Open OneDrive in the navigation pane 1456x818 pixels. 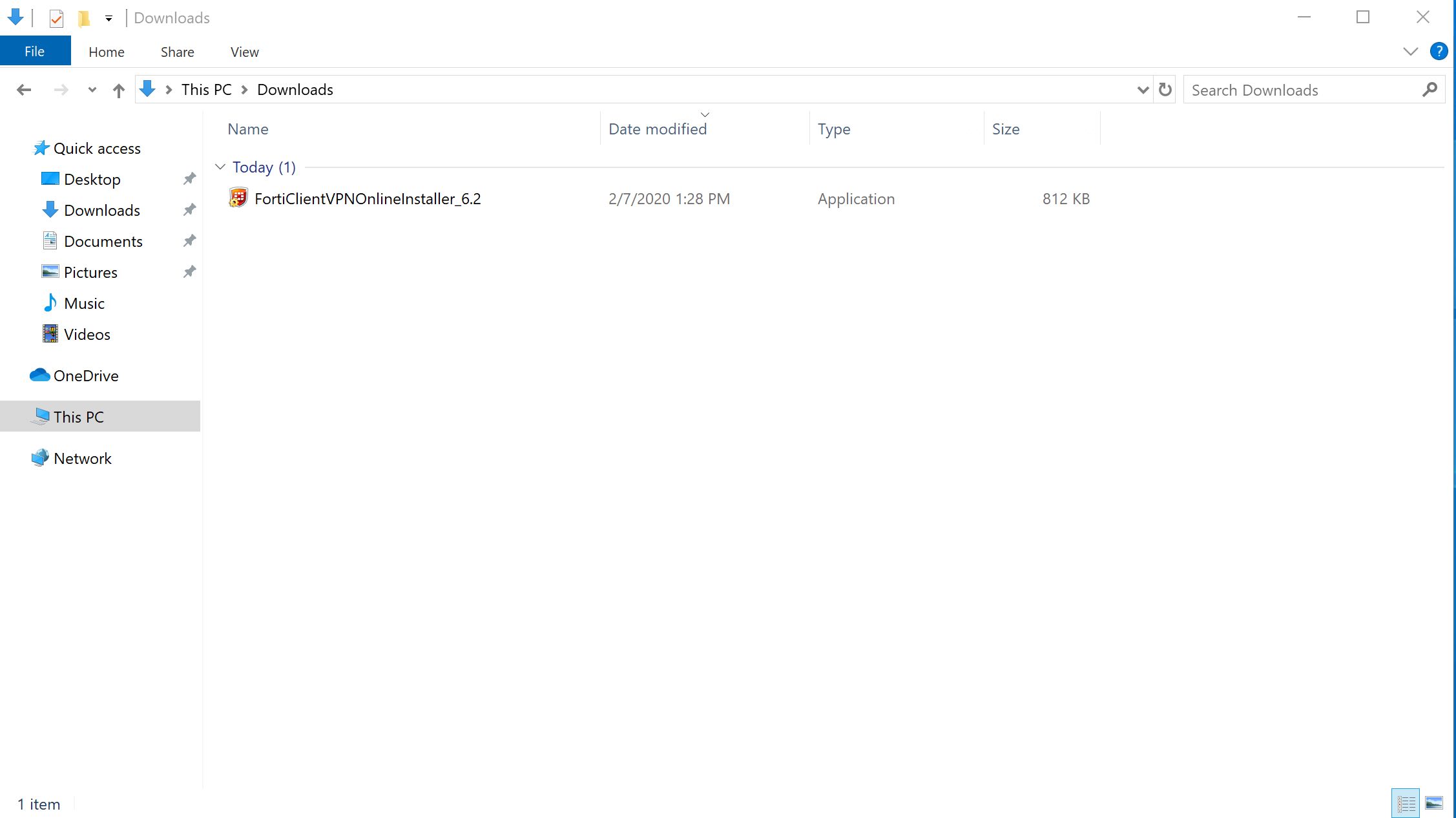pos(86,375)
